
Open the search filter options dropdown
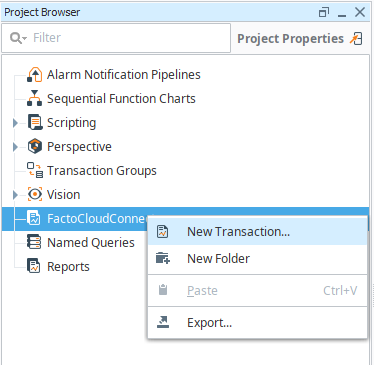pos(18,38)
